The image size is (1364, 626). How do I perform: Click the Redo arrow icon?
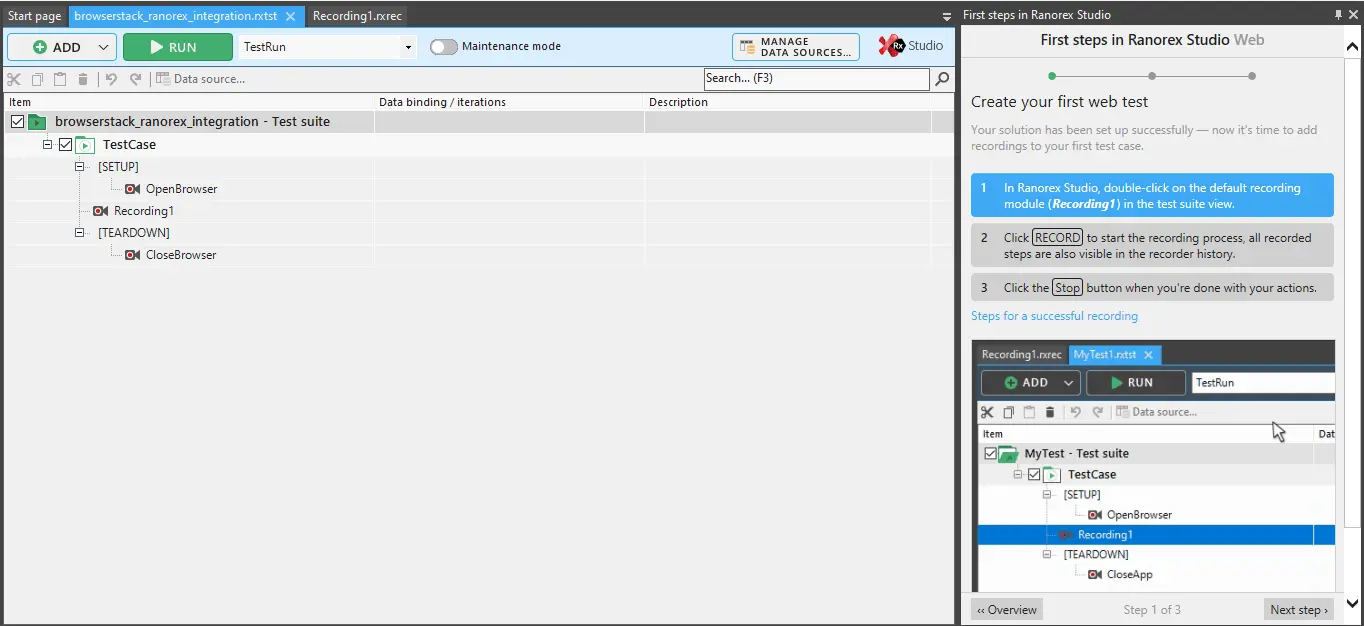click(135, 79)
